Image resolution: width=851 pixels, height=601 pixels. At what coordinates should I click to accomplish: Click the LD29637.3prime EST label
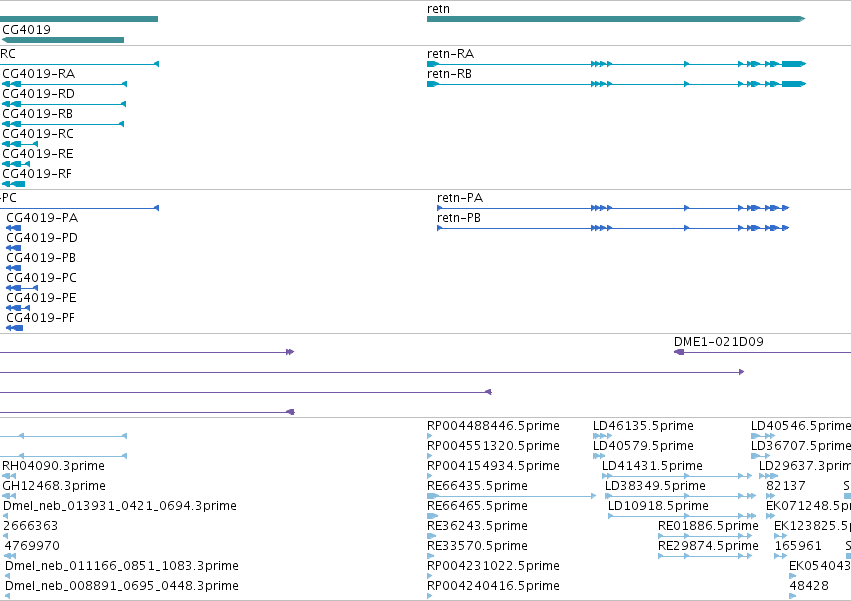click(805, 466)
